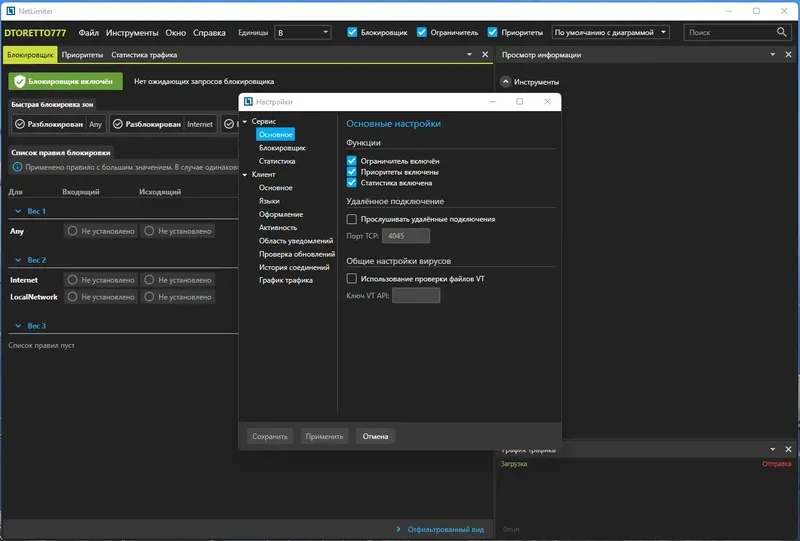The width and height of the screenshot is (800, 541).
Task: Enable Использование проверки файлов VT checkbox
Action: (x=352, y=279)
